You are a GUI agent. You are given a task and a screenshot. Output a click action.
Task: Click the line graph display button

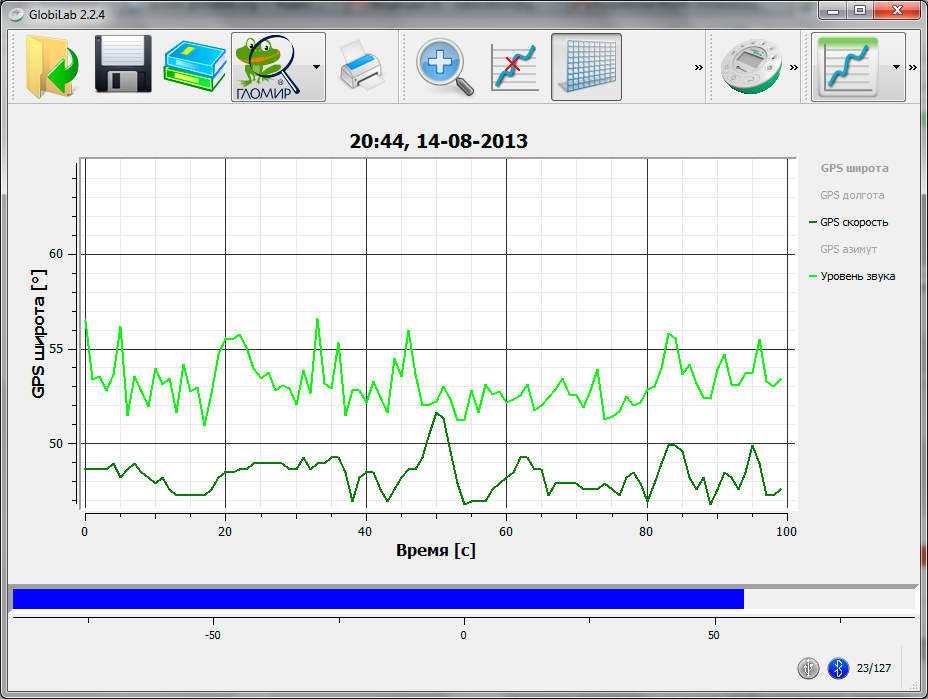tap(845, 67)
